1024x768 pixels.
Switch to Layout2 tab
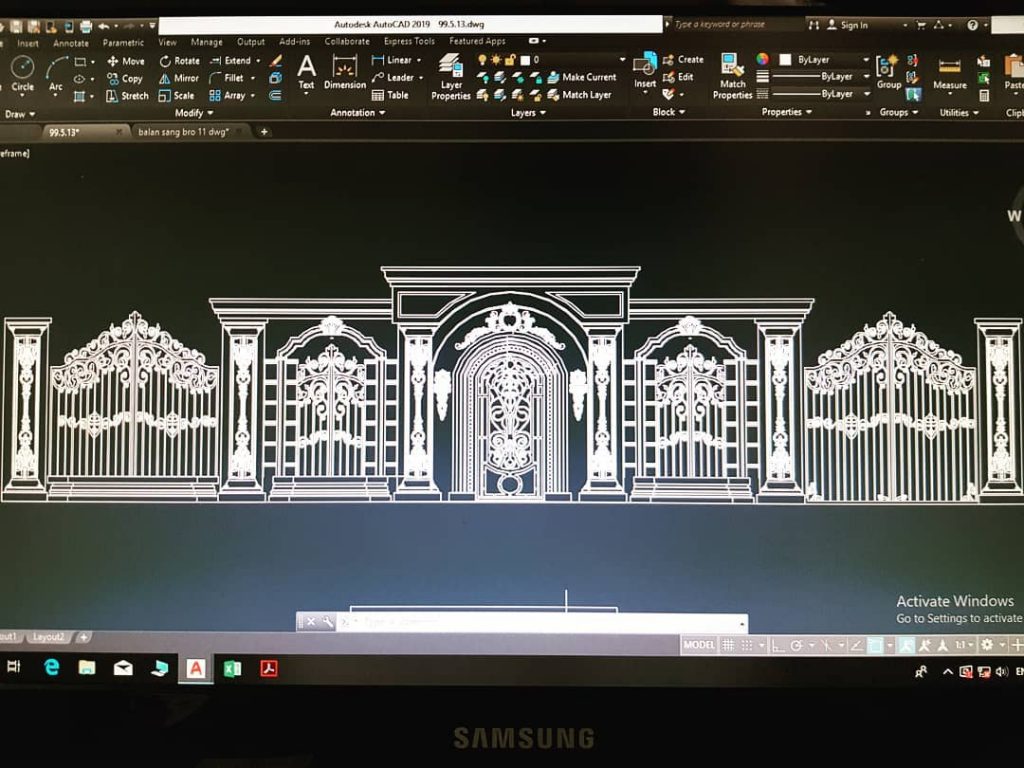click(x=48, y=637)
